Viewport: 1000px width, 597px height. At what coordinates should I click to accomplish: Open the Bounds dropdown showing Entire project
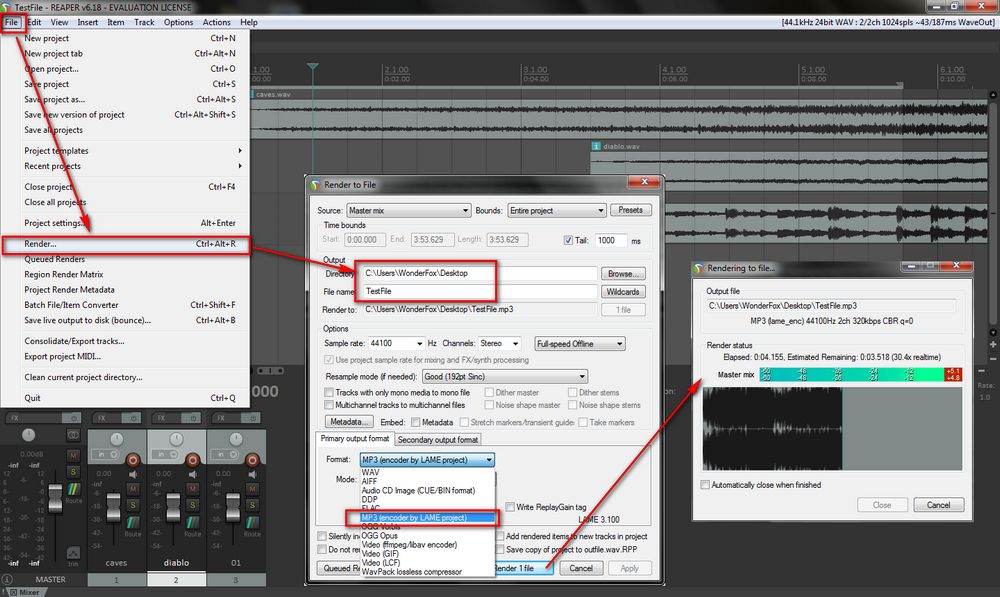point(557,210)
